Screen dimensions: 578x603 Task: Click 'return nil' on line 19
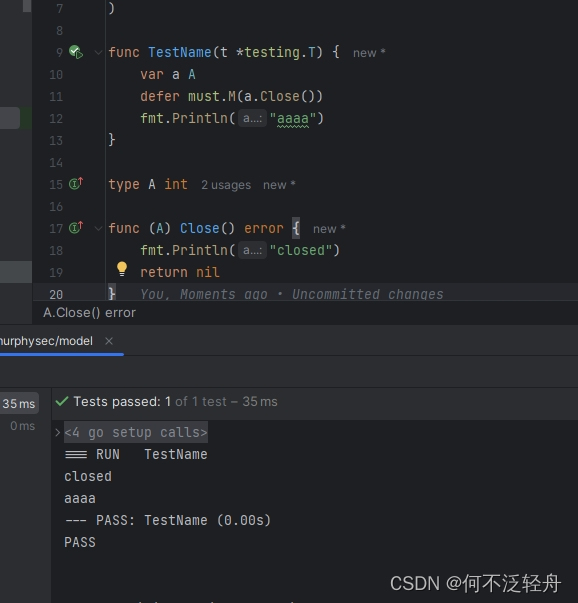tap(180, 272)
